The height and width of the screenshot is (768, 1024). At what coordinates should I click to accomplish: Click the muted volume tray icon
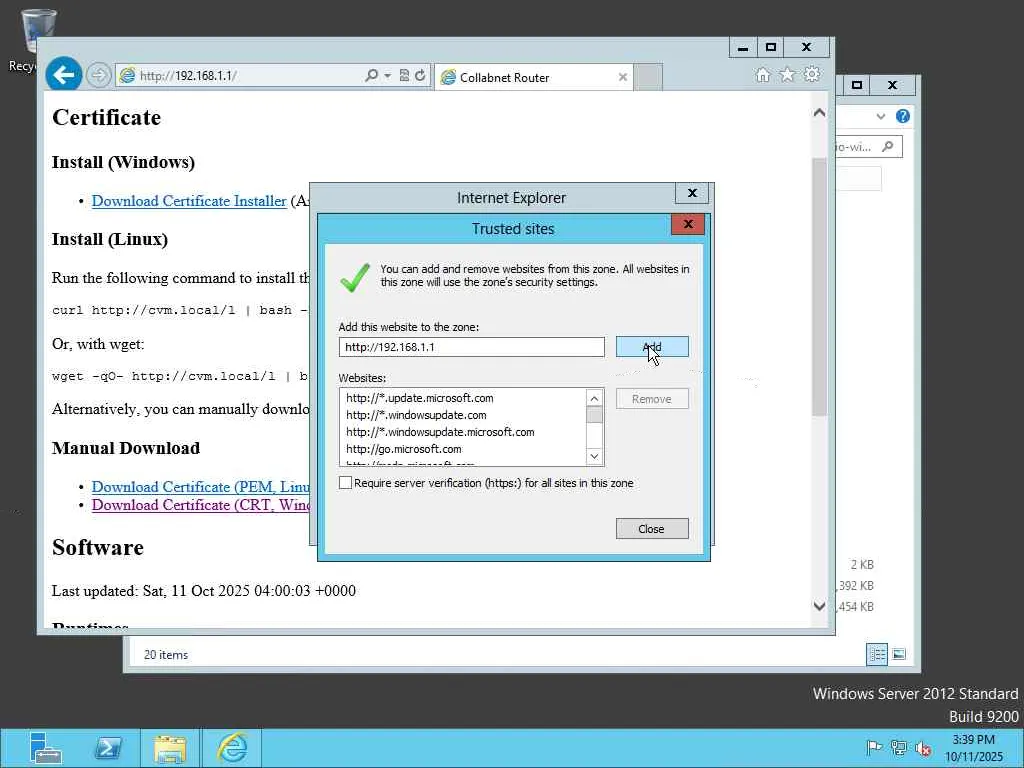[x=923, y=748]
